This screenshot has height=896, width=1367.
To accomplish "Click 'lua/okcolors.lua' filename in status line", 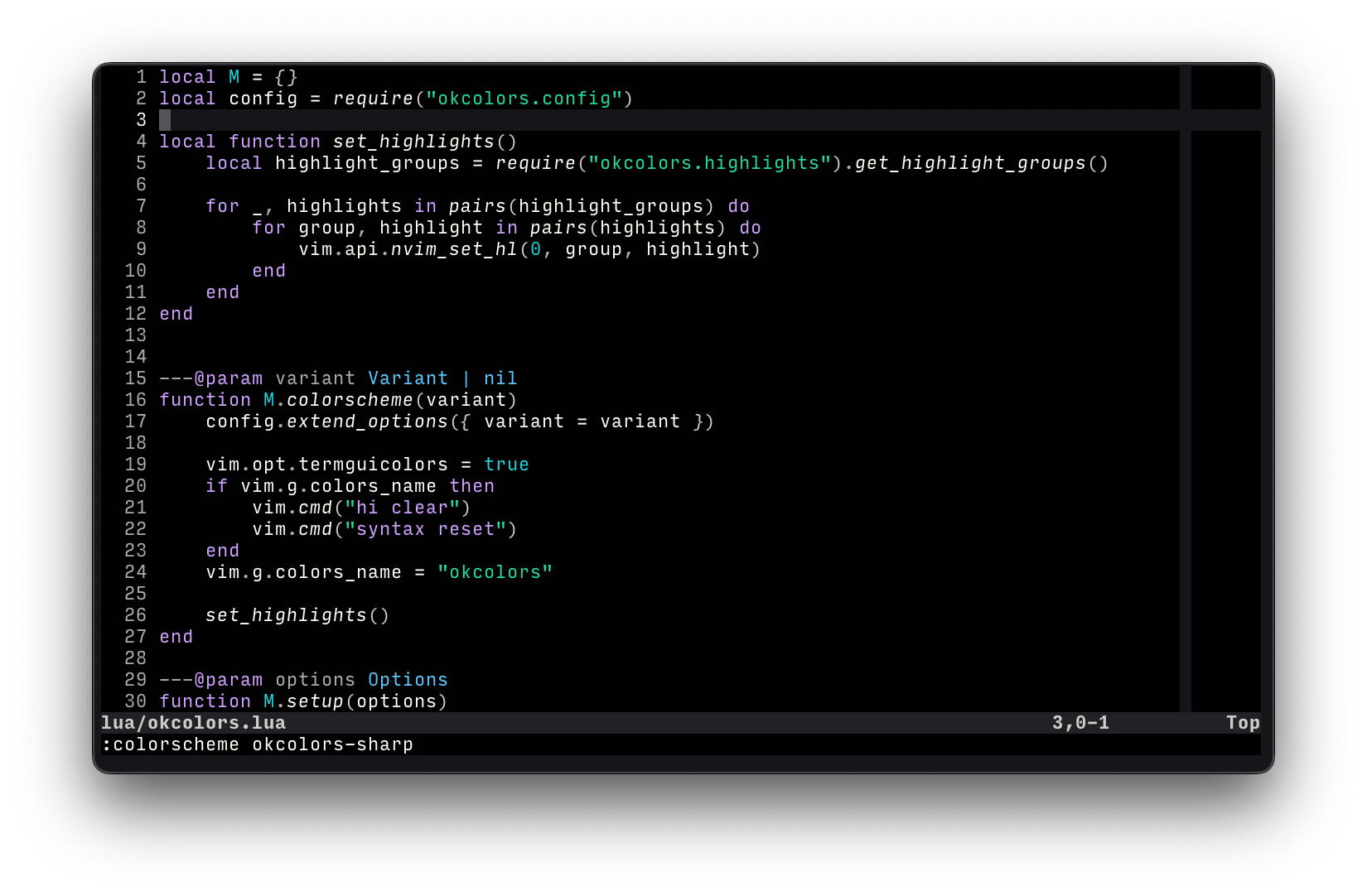I will (x=193, y=723).
